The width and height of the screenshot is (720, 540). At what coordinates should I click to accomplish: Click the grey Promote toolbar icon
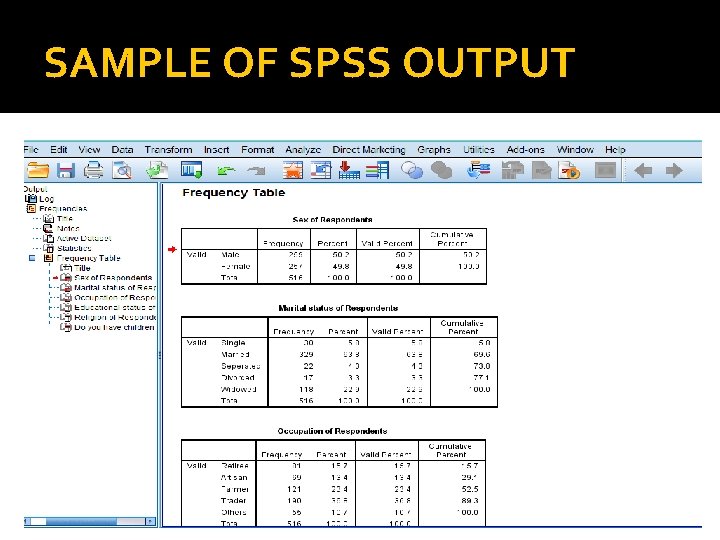512,170
